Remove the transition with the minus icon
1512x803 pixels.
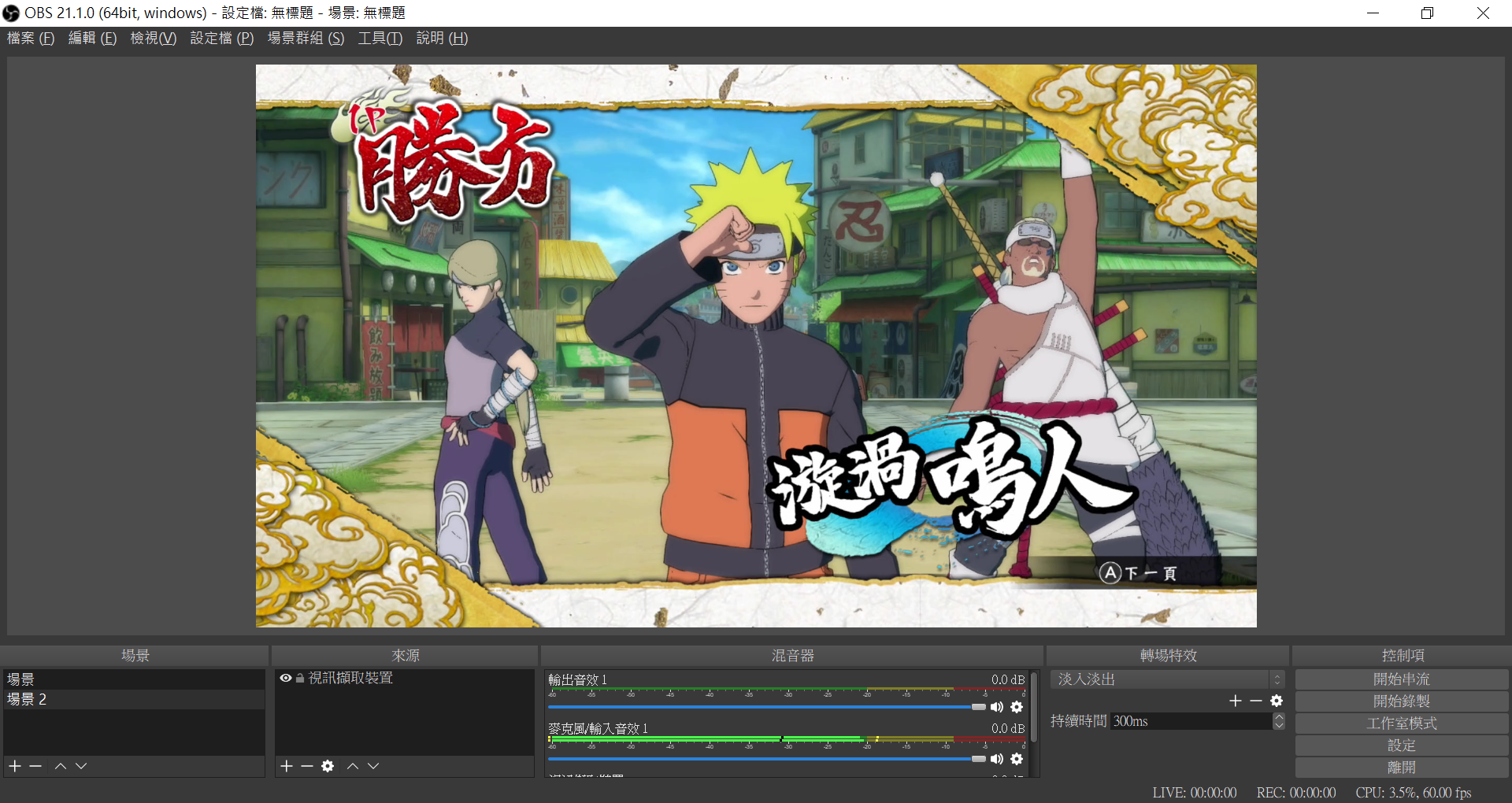[1256, 701]
